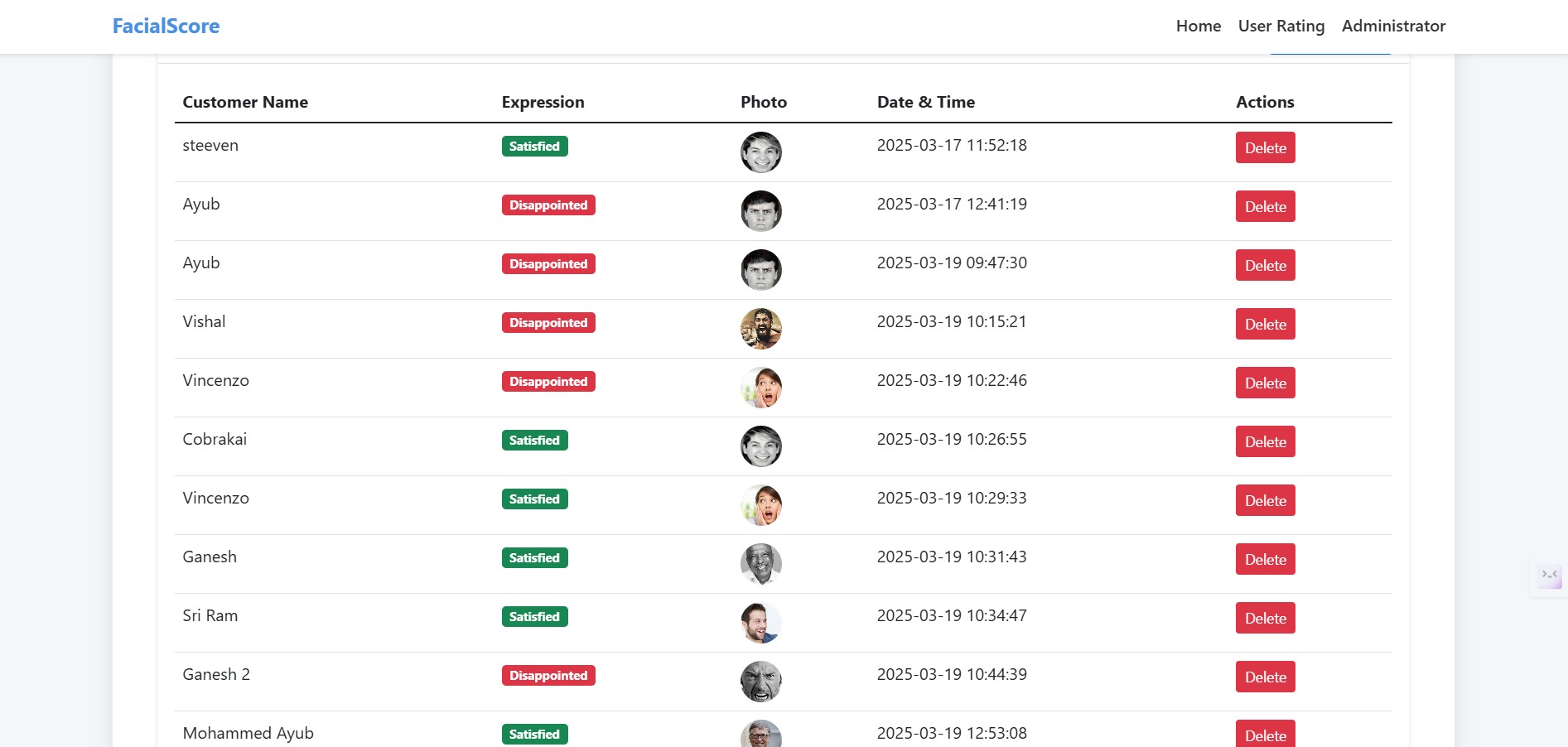Image resolution: width=1568 pixels, height=747 pixels.
Task: Open the Ganesh 2 photo
Action: pyautogui.click(x=760, y=682)
